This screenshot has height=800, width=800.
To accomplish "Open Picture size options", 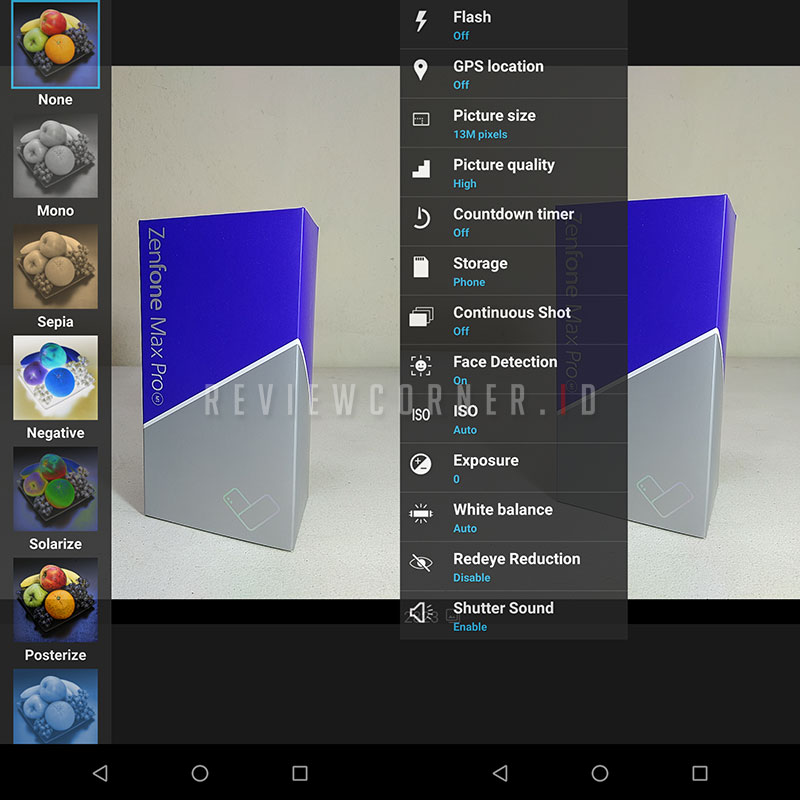I will (494, 123).
